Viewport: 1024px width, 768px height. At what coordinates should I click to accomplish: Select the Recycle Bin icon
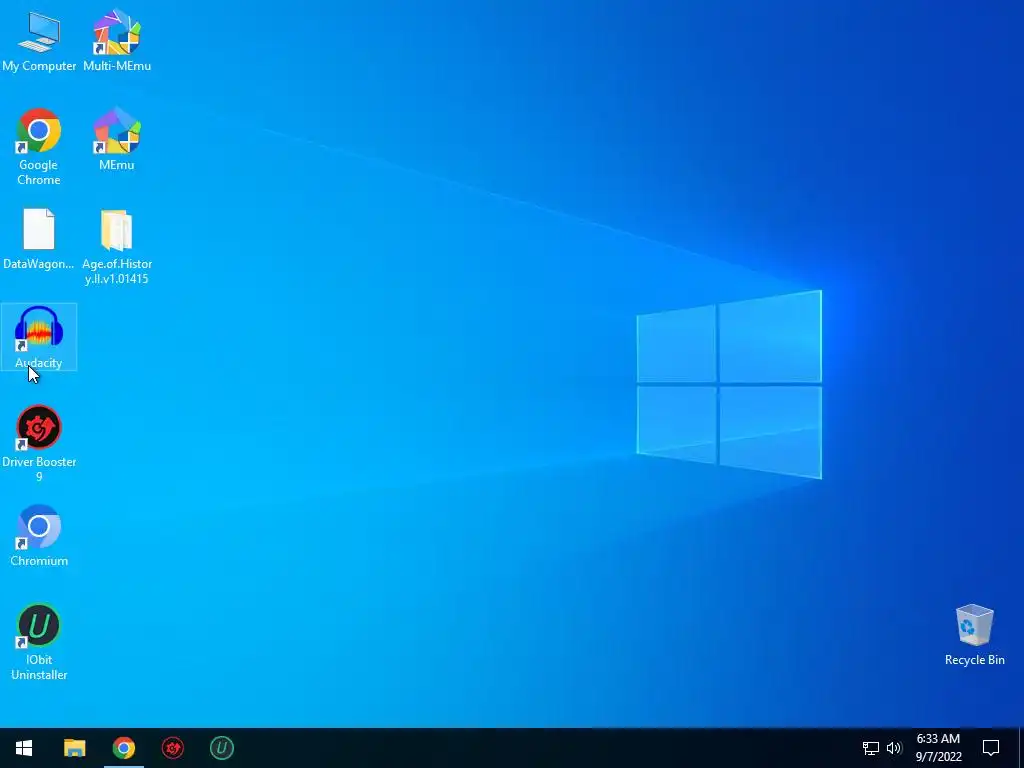click(974, 635)
